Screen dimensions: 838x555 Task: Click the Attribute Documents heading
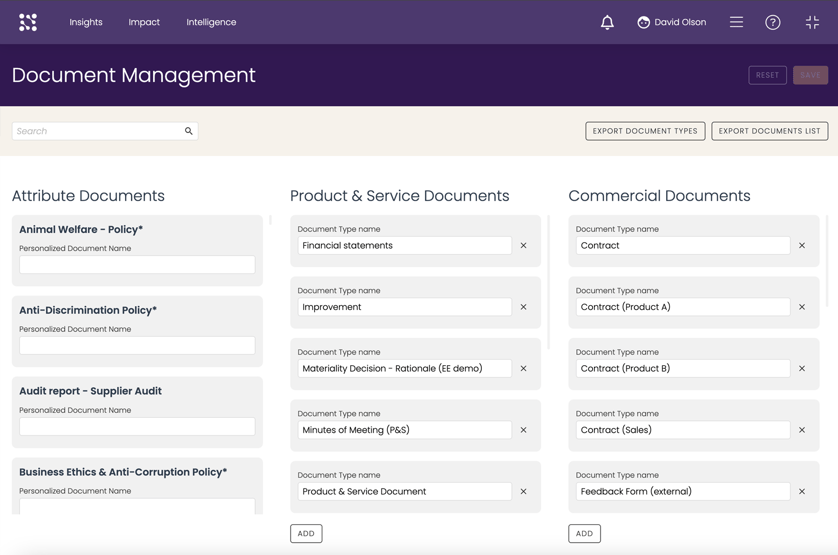[x=88, y=196]
